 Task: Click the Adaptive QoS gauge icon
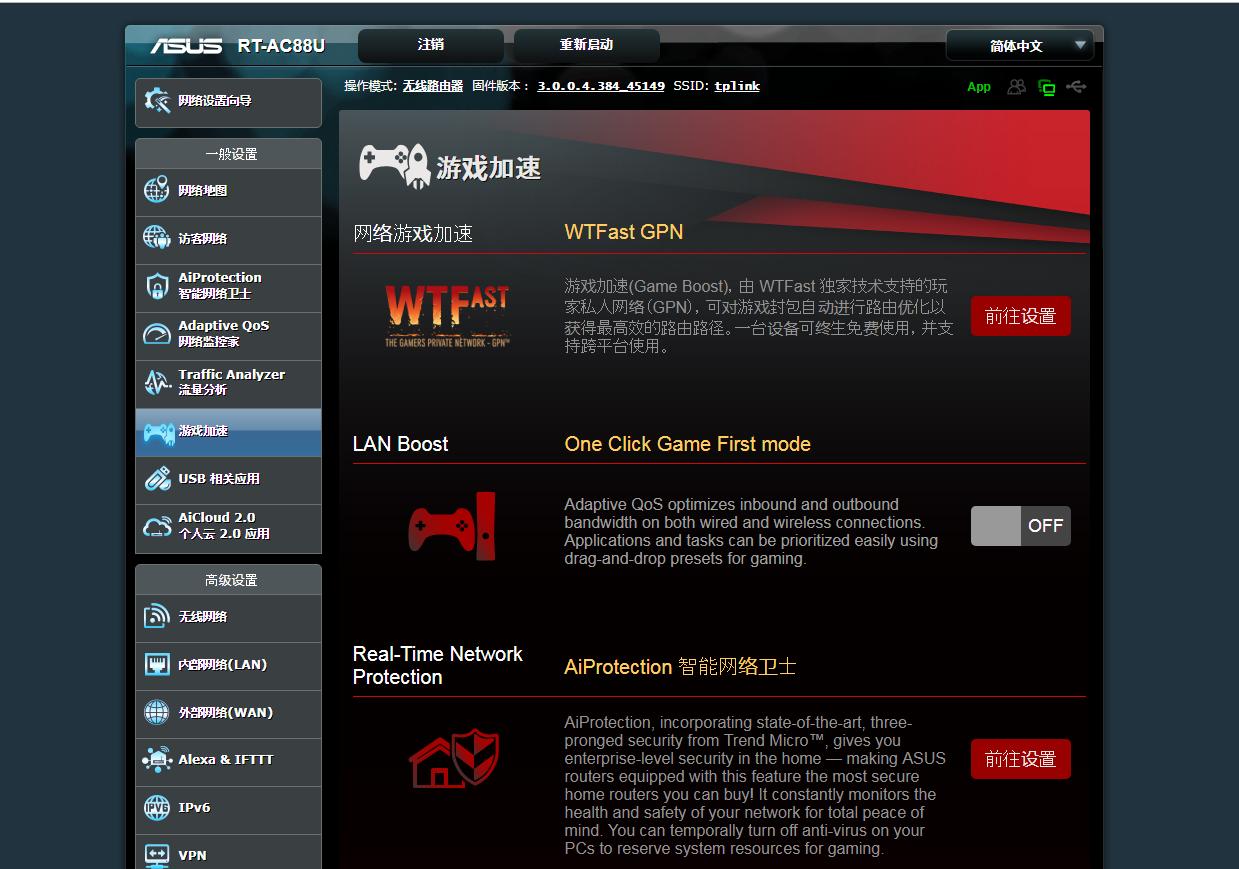(x=157, y=334)
